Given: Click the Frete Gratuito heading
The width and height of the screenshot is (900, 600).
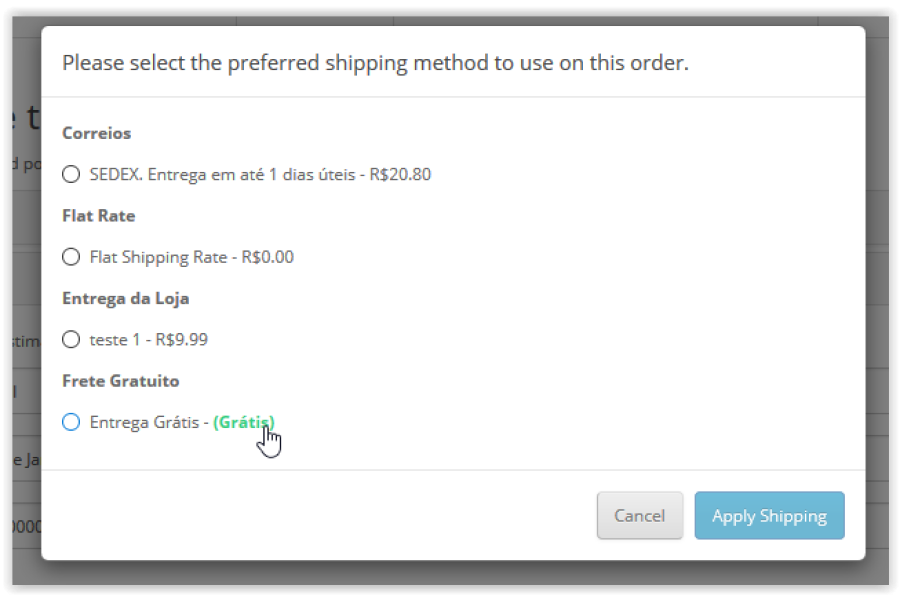Looking at the screenshot, I should [x=121, y=381].
